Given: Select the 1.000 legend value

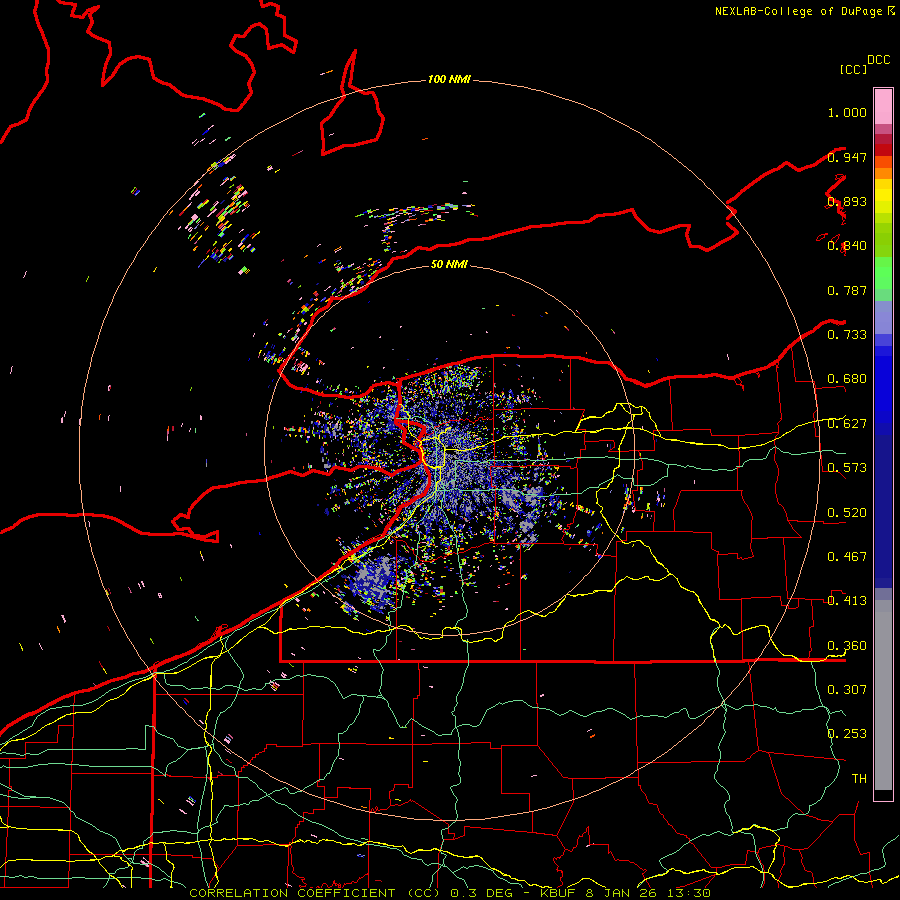Looking at the screenshot, I should (847, 112).
